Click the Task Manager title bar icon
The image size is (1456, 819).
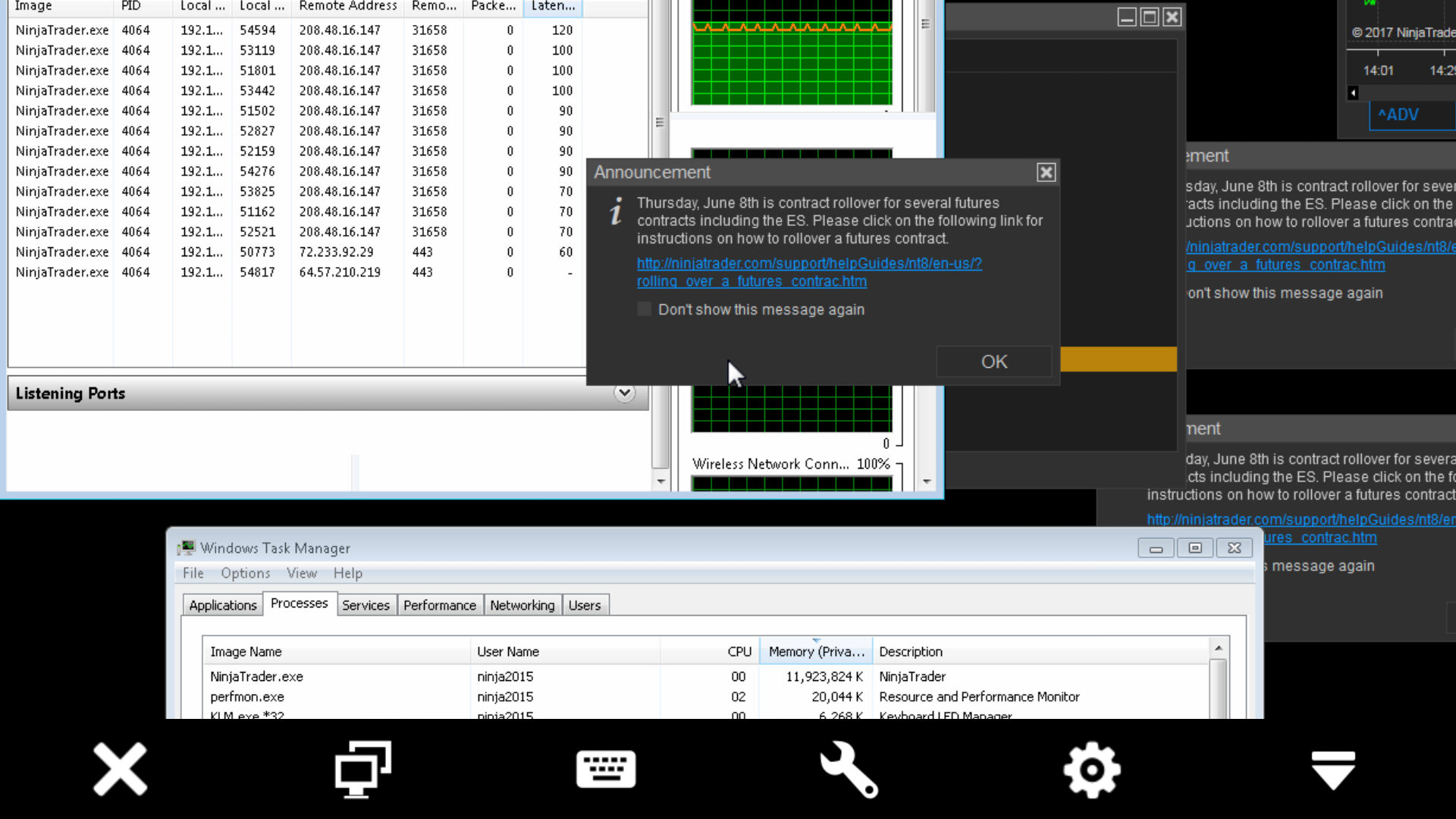coord(186,548)
